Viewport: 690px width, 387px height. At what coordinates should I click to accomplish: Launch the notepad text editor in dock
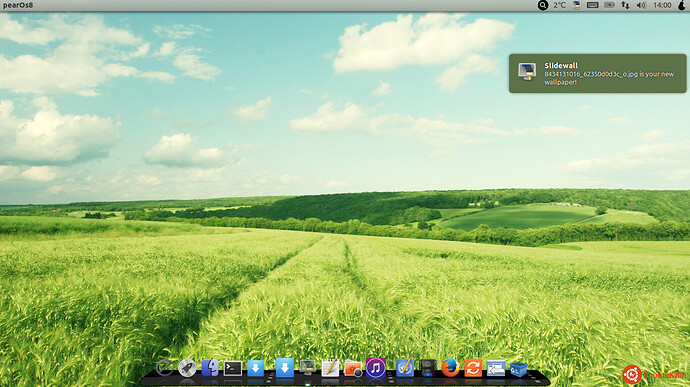coord(330,368)
